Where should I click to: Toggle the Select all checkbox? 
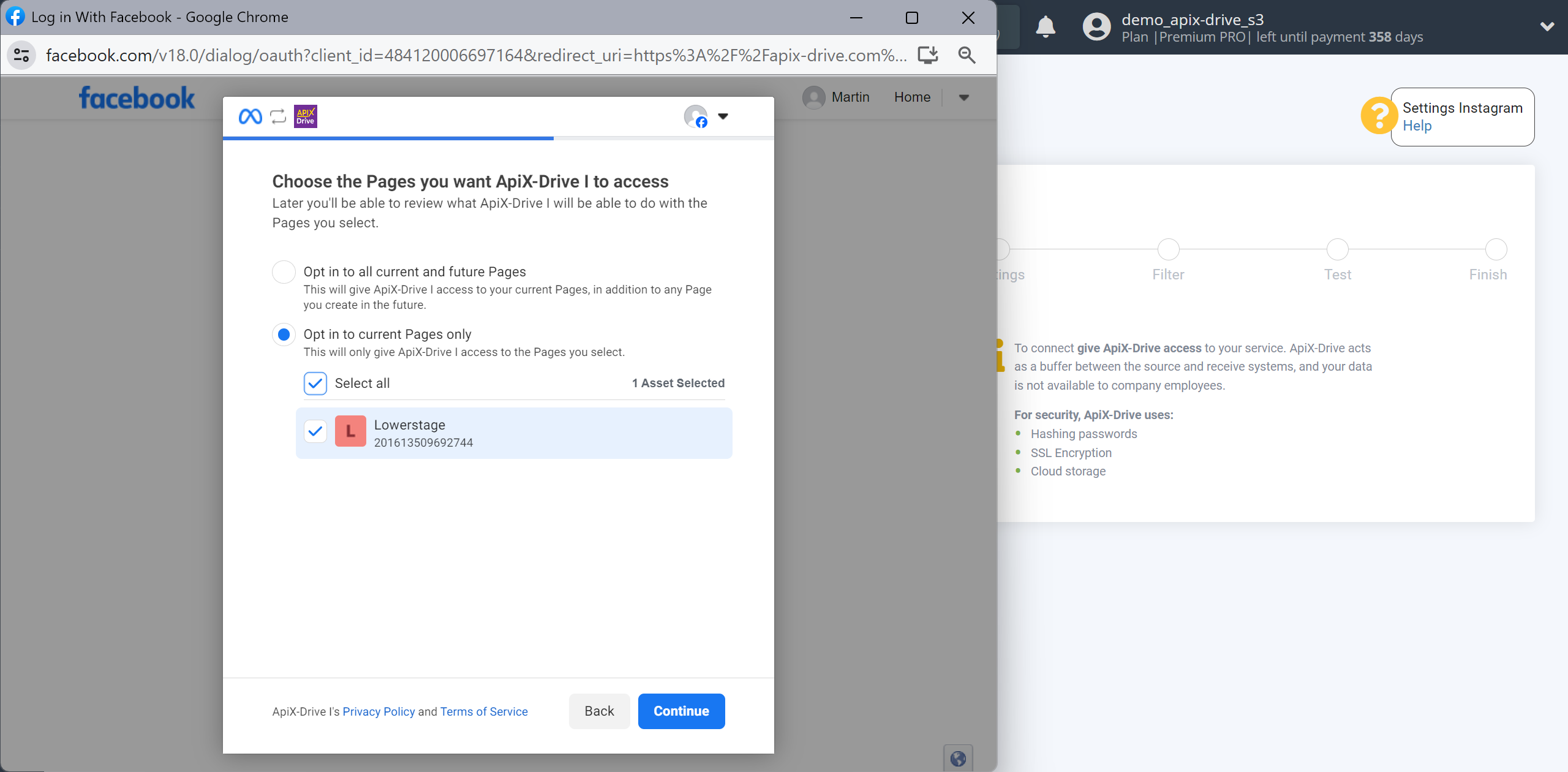coord(316,382)
